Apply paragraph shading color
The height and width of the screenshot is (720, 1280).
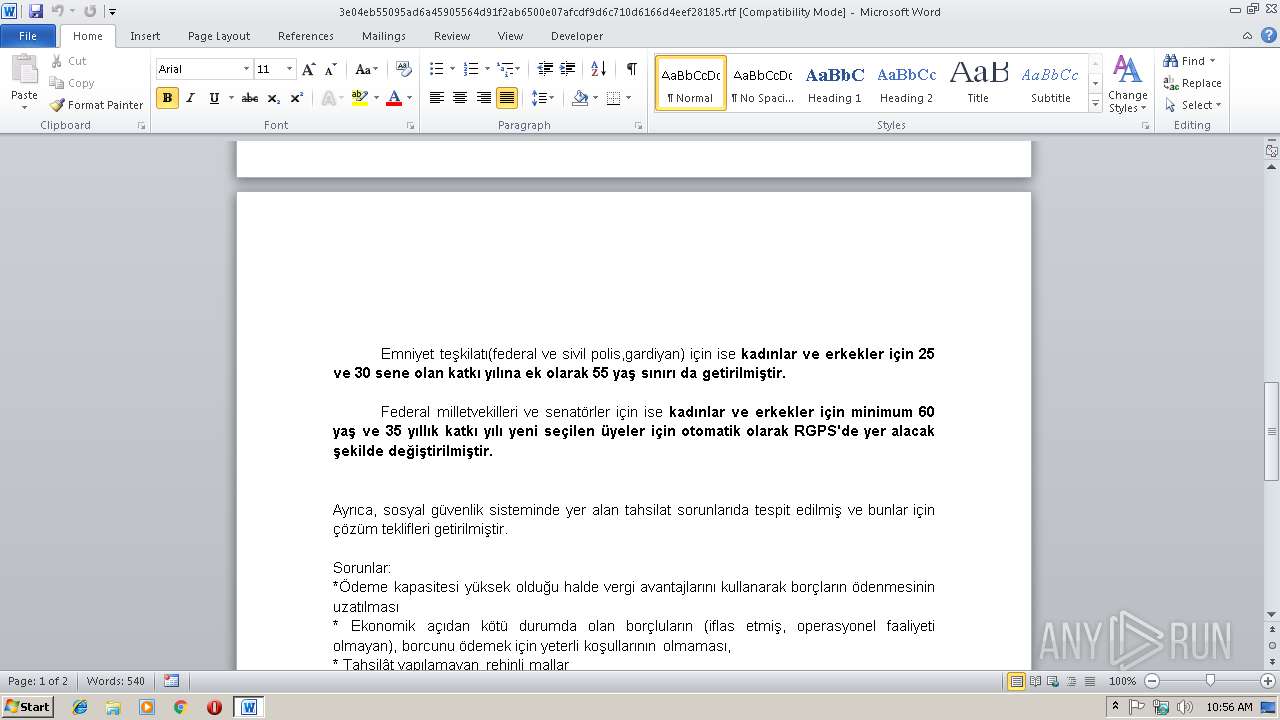tap(580, 98)
